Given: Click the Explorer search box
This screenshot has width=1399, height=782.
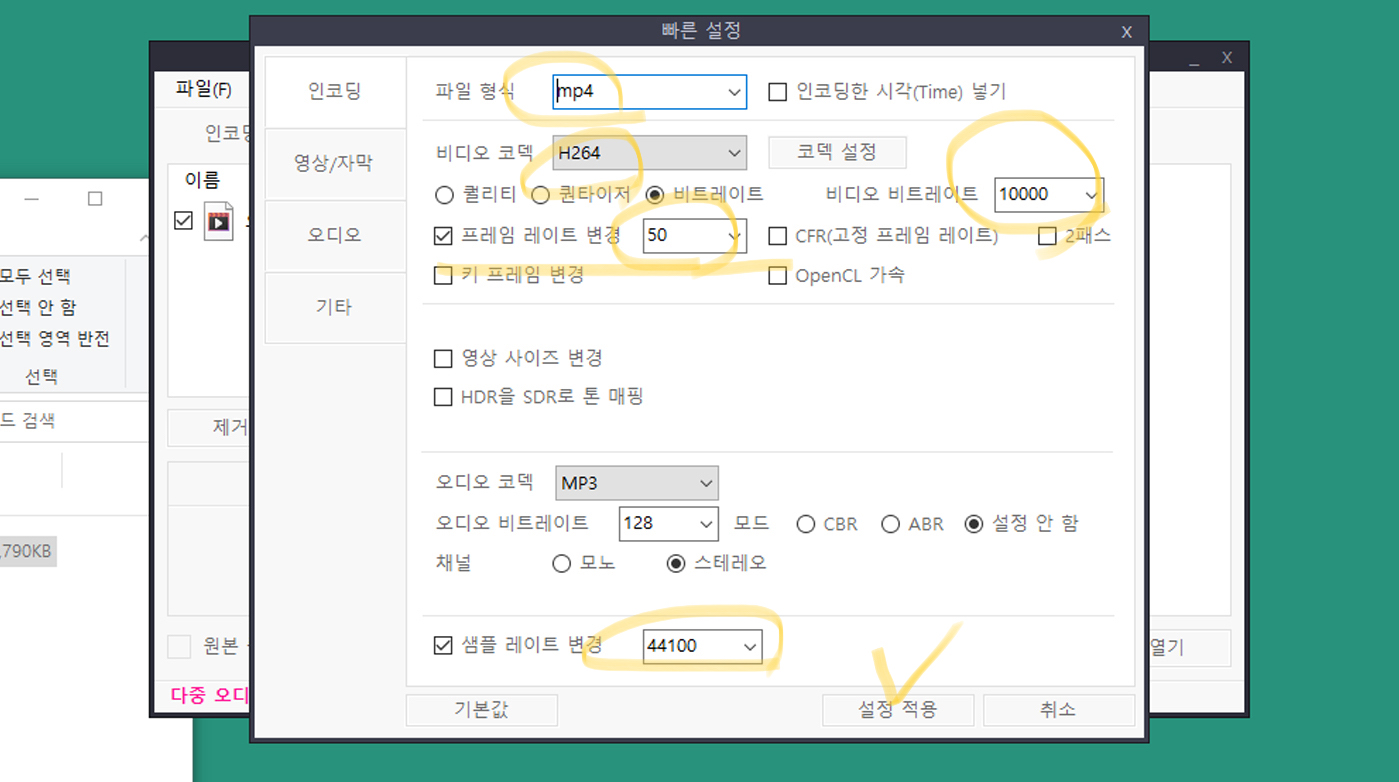Looking at the screenshot, I should point(74,421).
